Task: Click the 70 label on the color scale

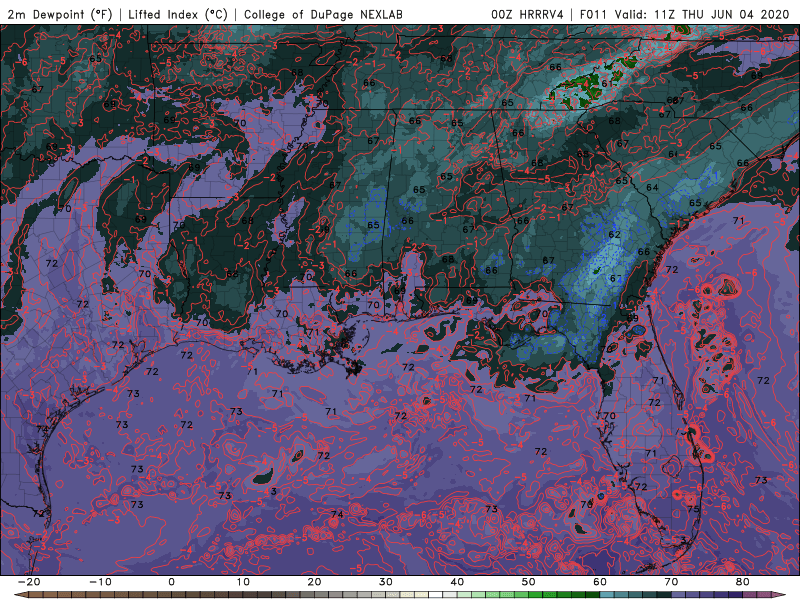Action: pyautogui.click(x=671, y=582)
